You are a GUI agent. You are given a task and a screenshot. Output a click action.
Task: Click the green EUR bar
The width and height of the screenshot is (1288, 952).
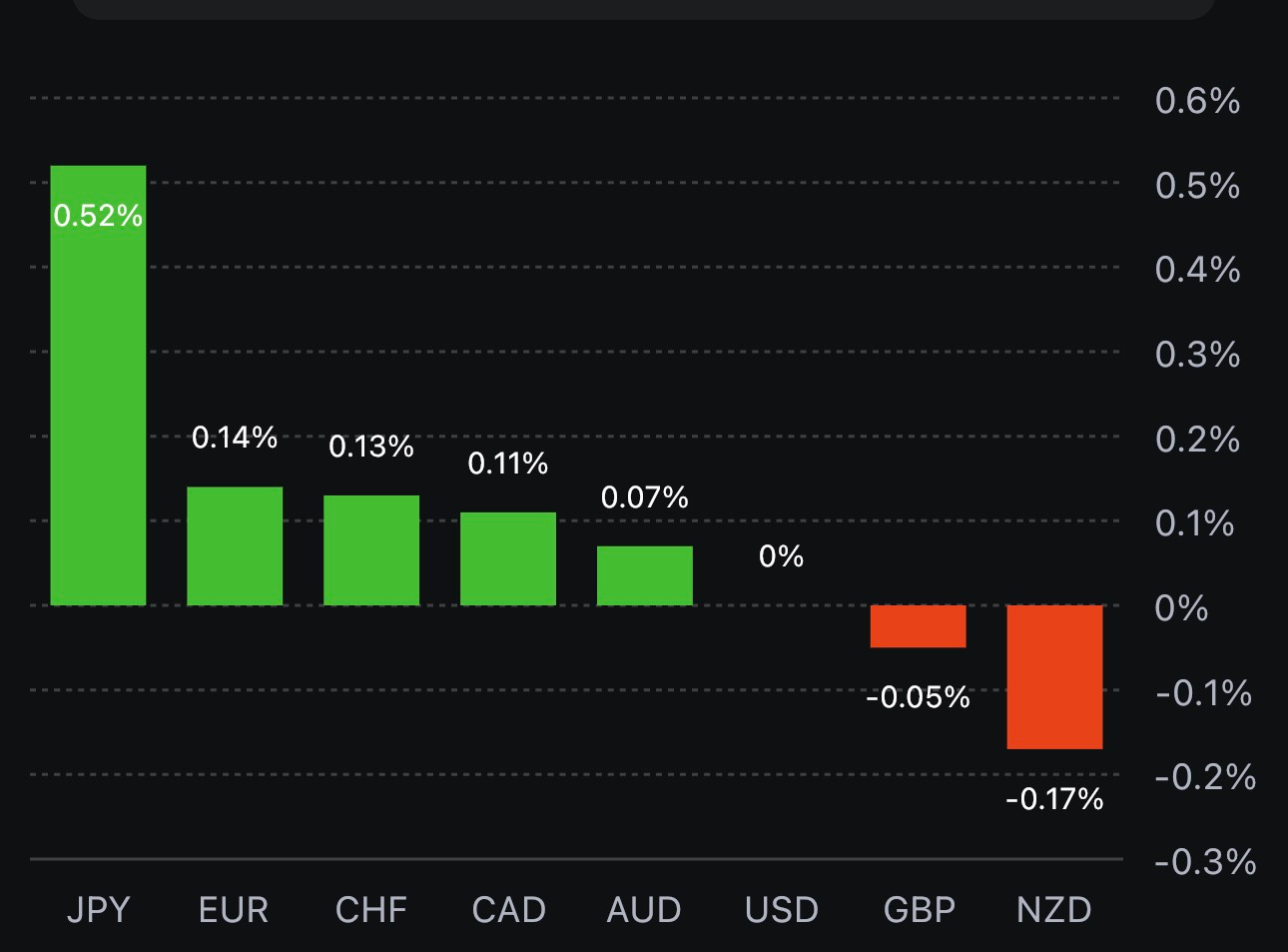(235, 545)
